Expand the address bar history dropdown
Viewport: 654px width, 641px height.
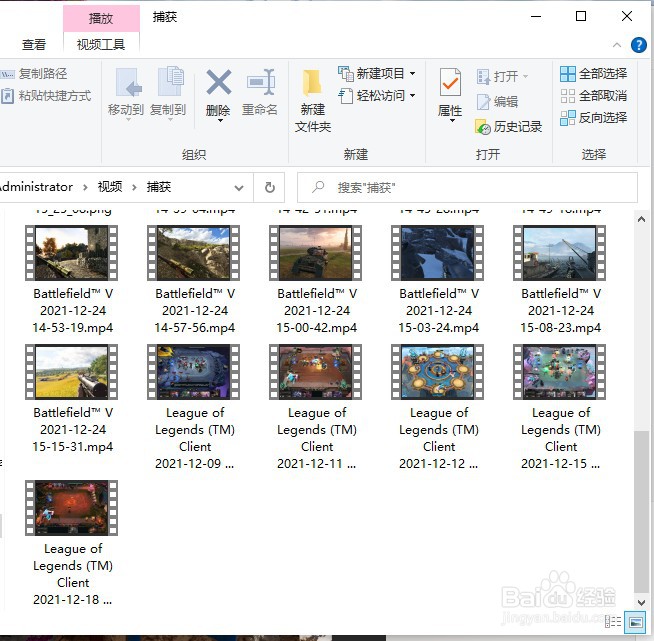pyautogui.click(x=239, y=188)
